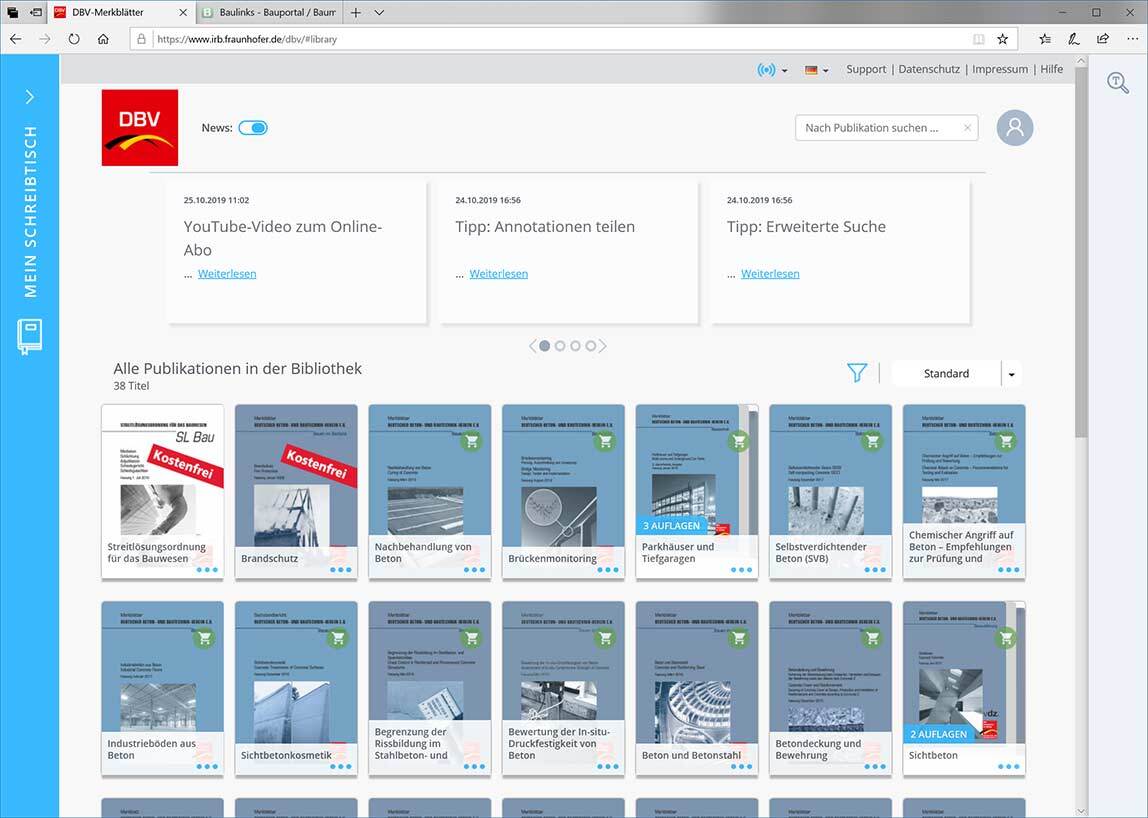Expand broadcast icon dropdown arrow
Screen dimensions: 1148x818
[784, 70]
